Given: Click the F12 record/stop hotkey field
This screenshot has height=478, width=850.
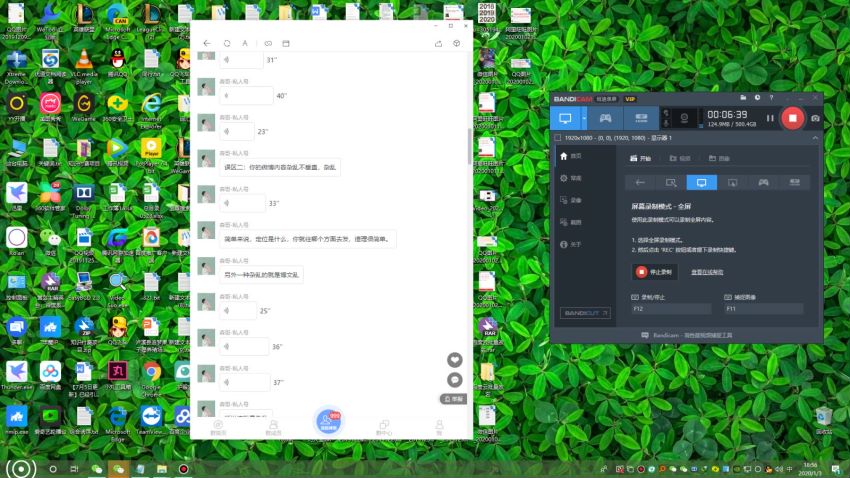Looking at the screenshot, I should [671, 308].
